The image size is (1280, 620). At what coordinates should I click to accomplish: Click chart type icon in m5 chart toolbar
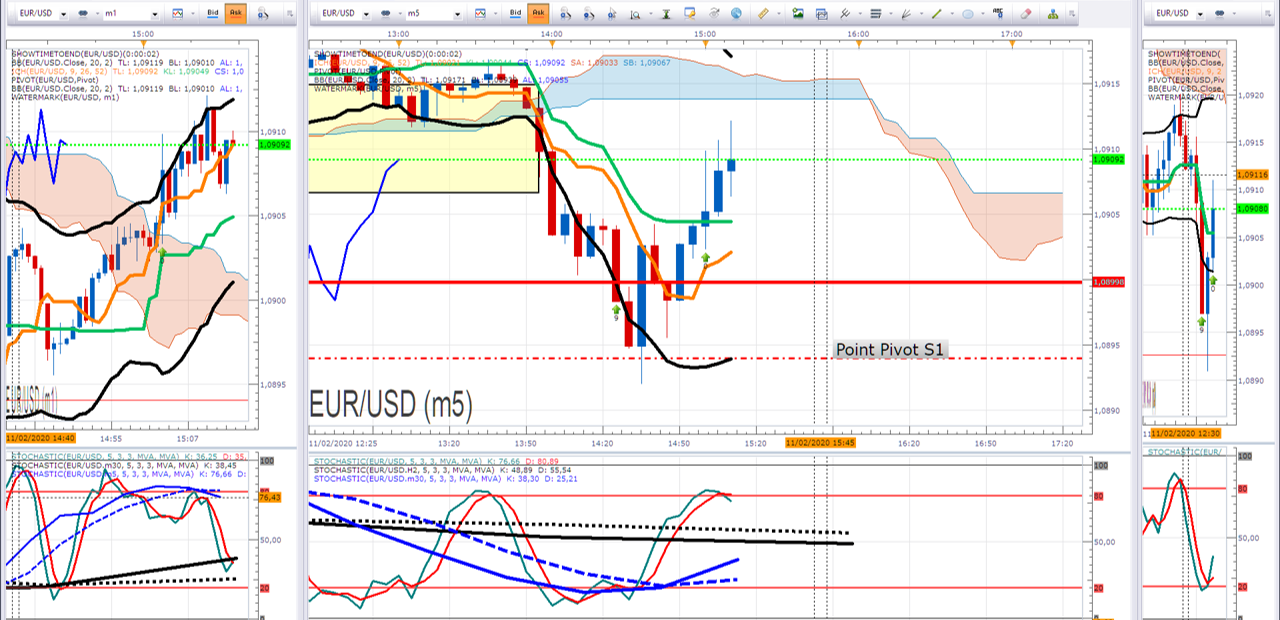click(480, 14)
